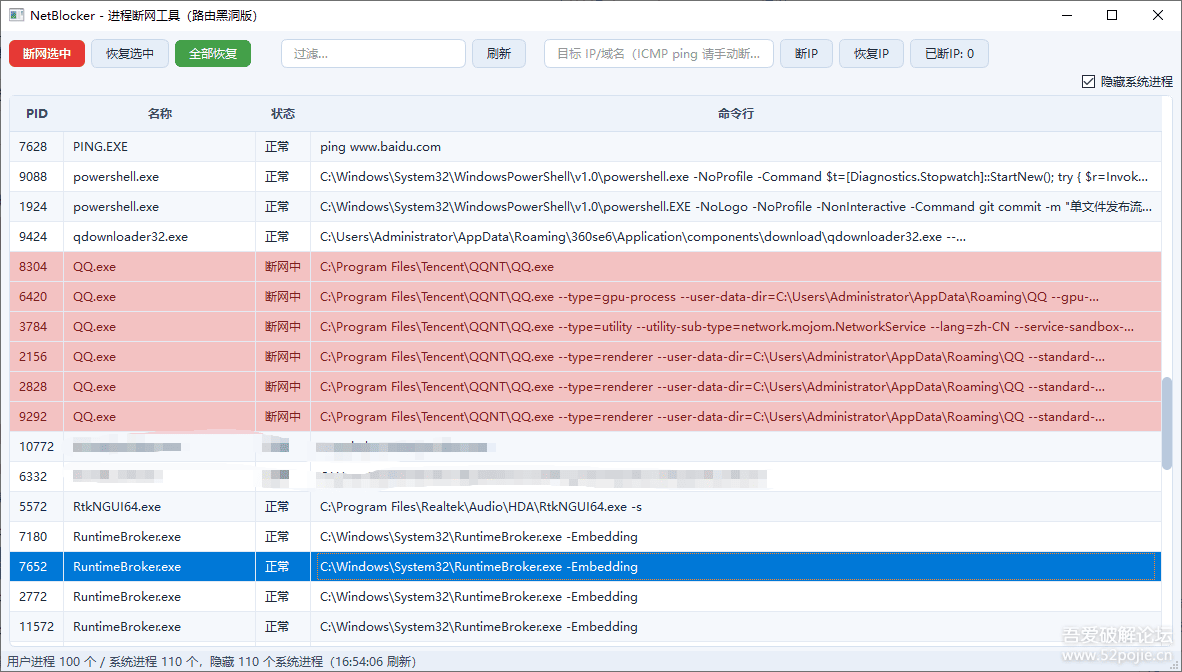Click PID 9292 cell
Screen dimensions: 1182x672
37,417
